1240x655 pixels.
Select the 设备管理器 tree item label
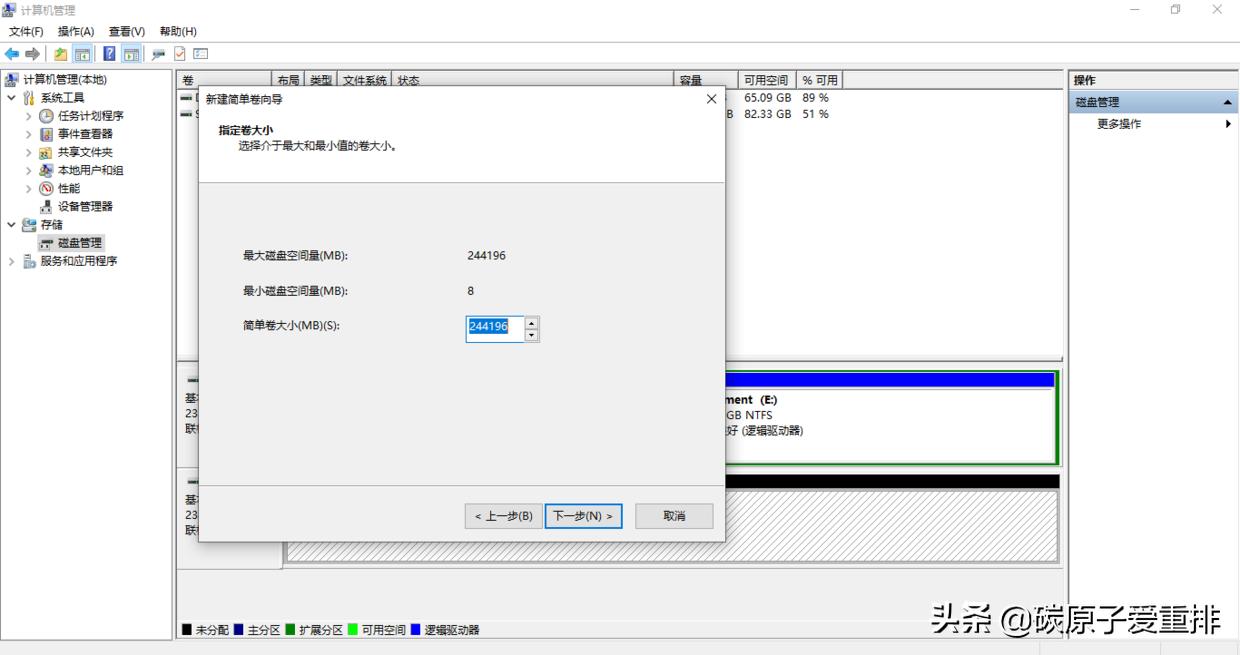click(85, 207)
